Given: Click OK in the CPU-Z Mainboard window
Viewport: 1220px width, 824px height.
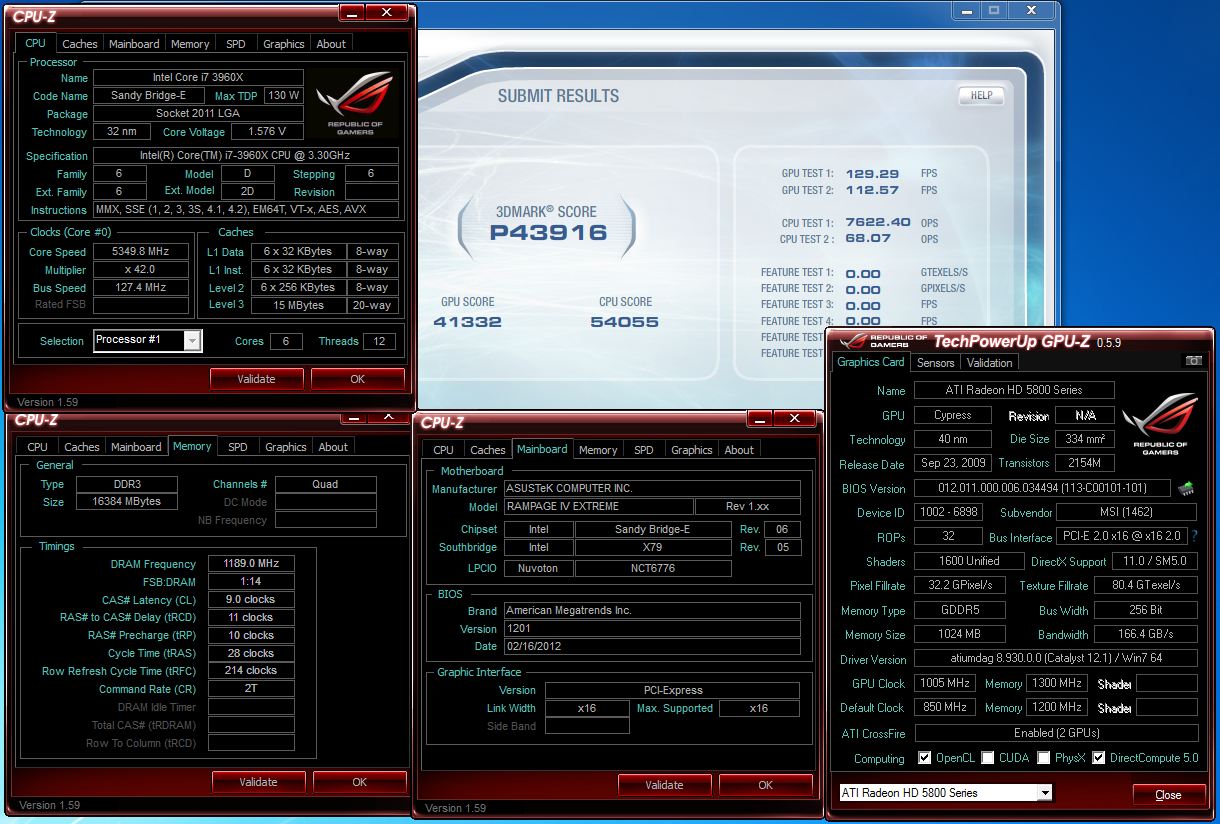Looking at the screenshot, I should click(x=766, y=785).
